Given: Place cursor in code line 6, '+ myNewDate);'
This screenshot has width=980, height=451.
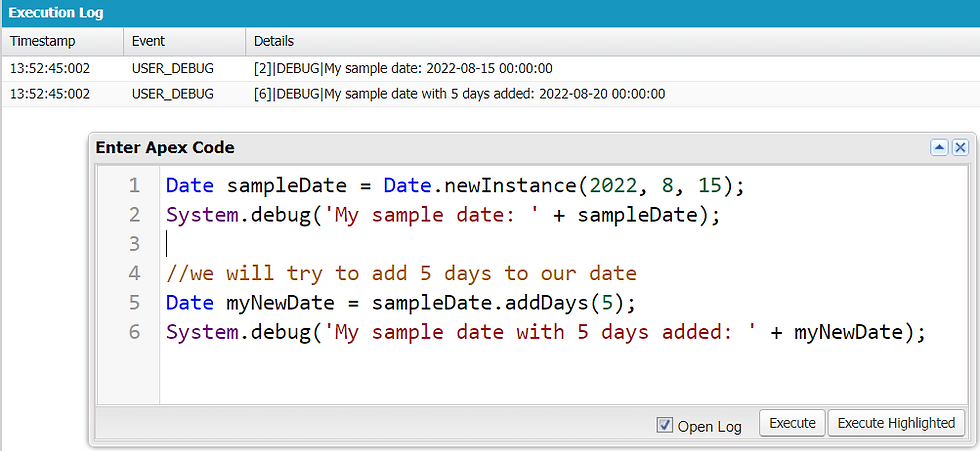Looking at the screenshot, I should (546, 332).
